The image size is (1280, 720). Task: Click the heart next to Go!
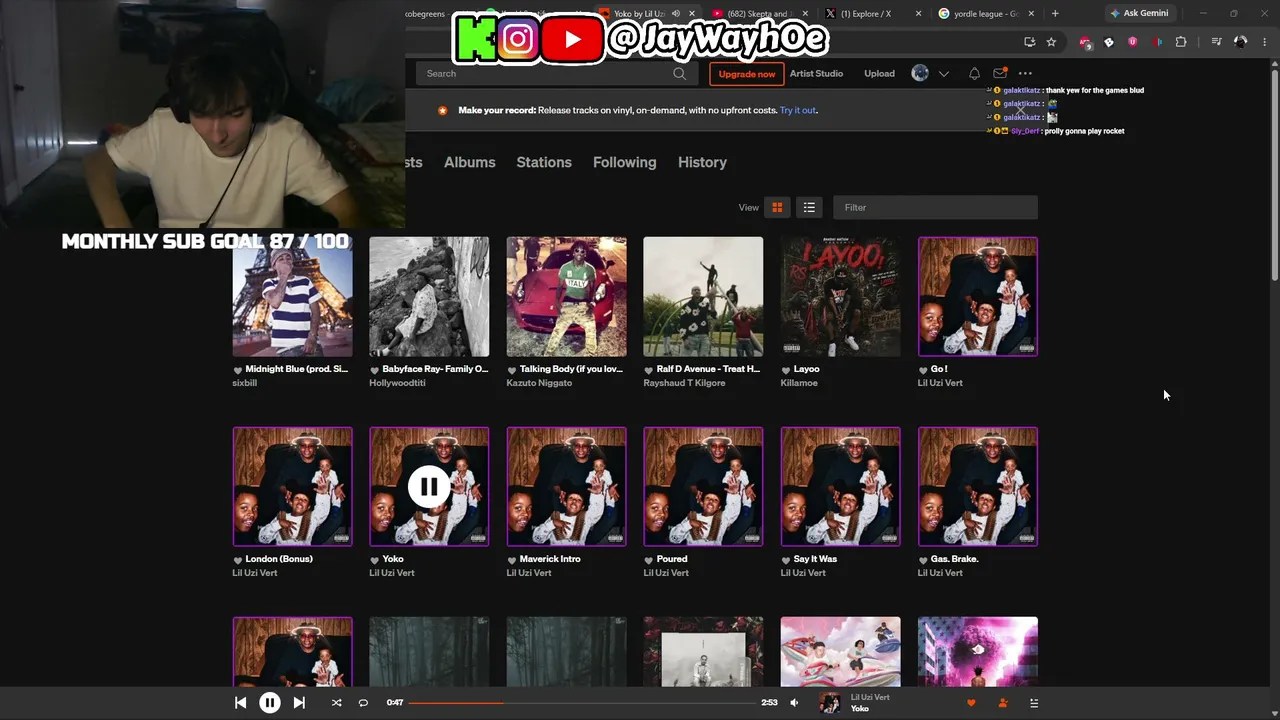(x=923, y=370)
